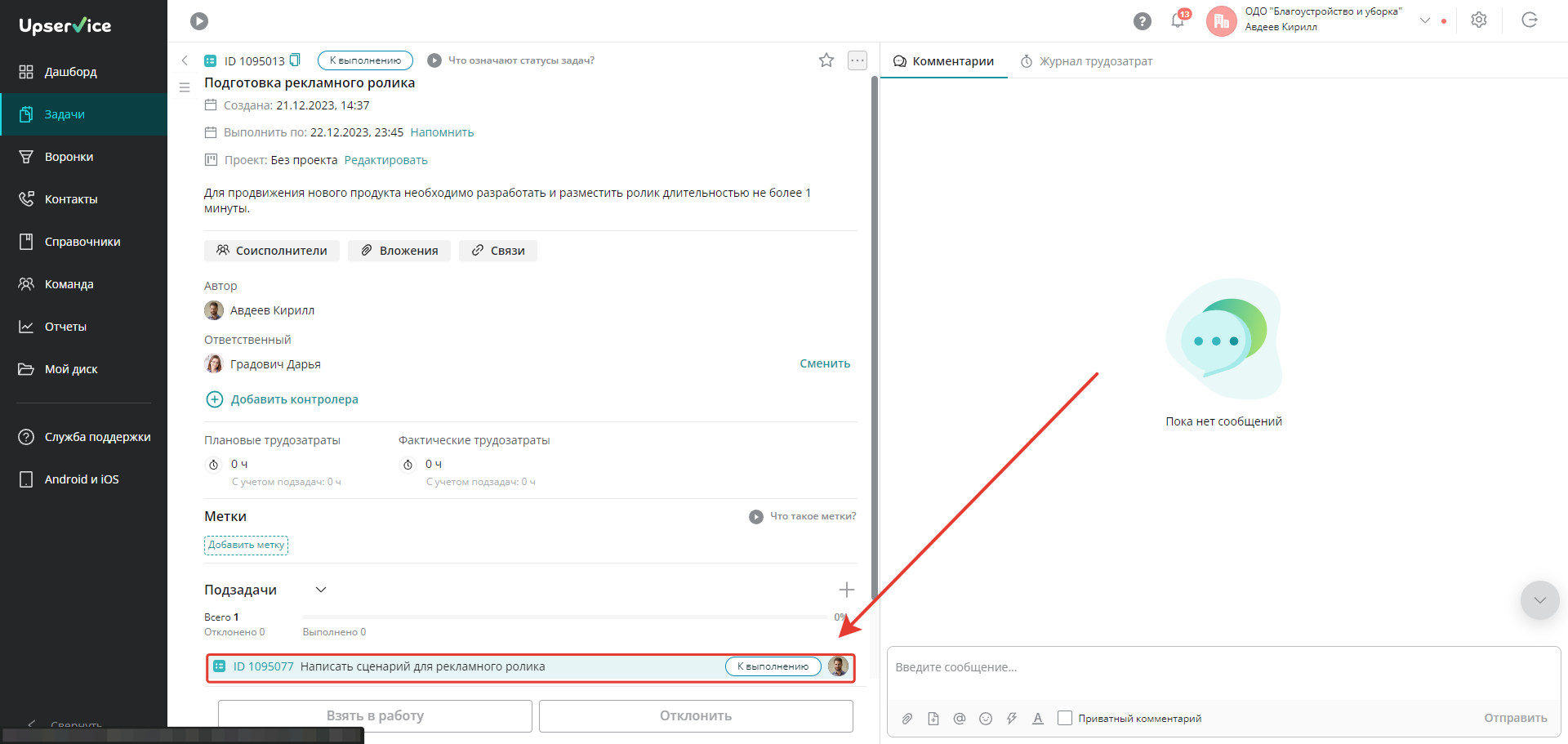Open the Соисполнители button
Viewport: 1568px width, 744px height.
[x=272, y=251]
